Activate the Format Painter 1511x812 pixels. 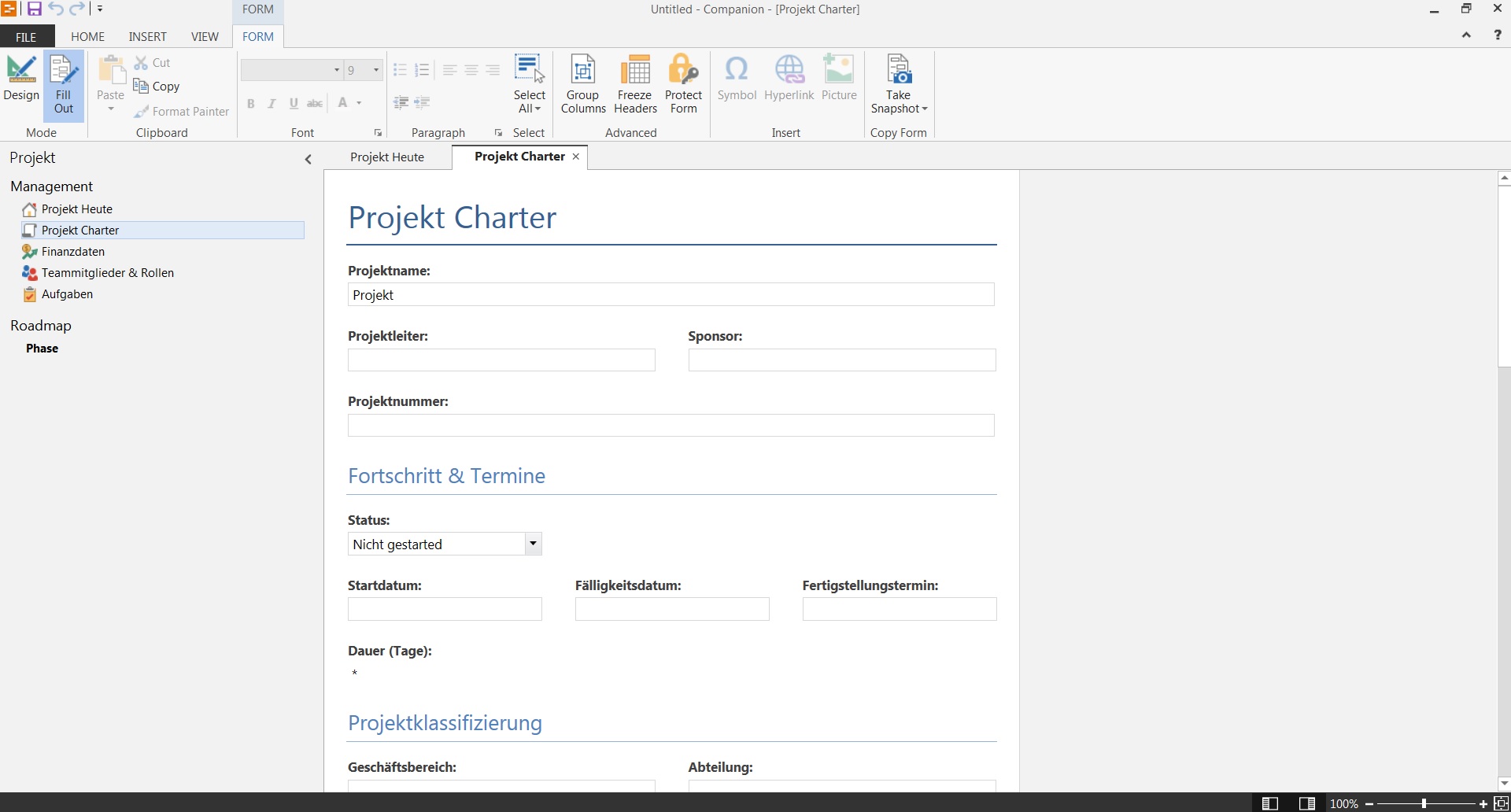pos(182,112)
